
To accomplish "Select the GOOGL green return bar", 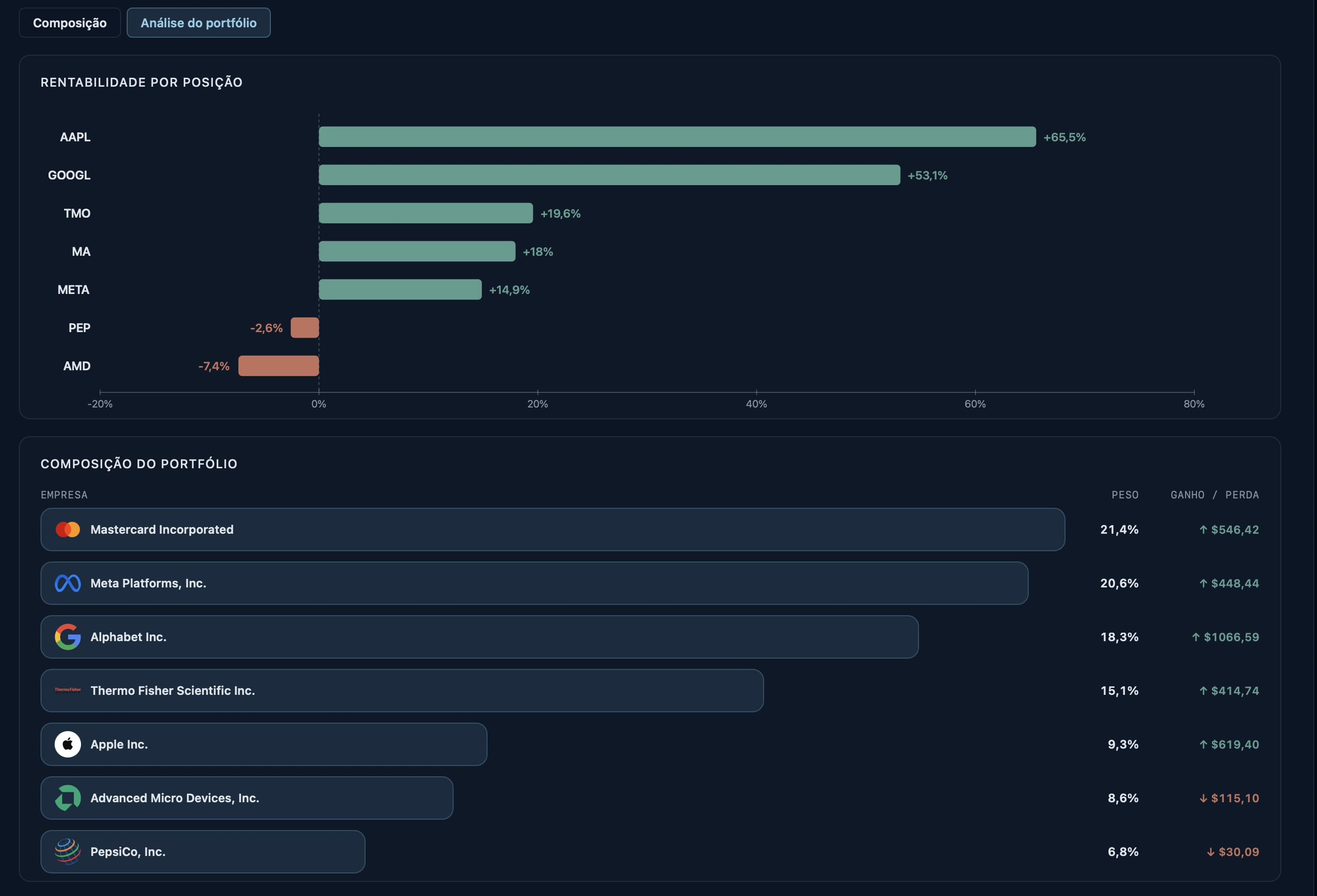I will (x=609, y=175).
